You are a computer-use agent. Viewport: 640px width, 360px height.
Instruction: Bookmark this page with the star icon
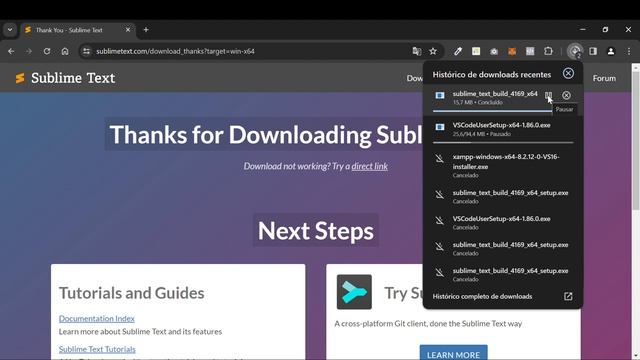[433, 51]
